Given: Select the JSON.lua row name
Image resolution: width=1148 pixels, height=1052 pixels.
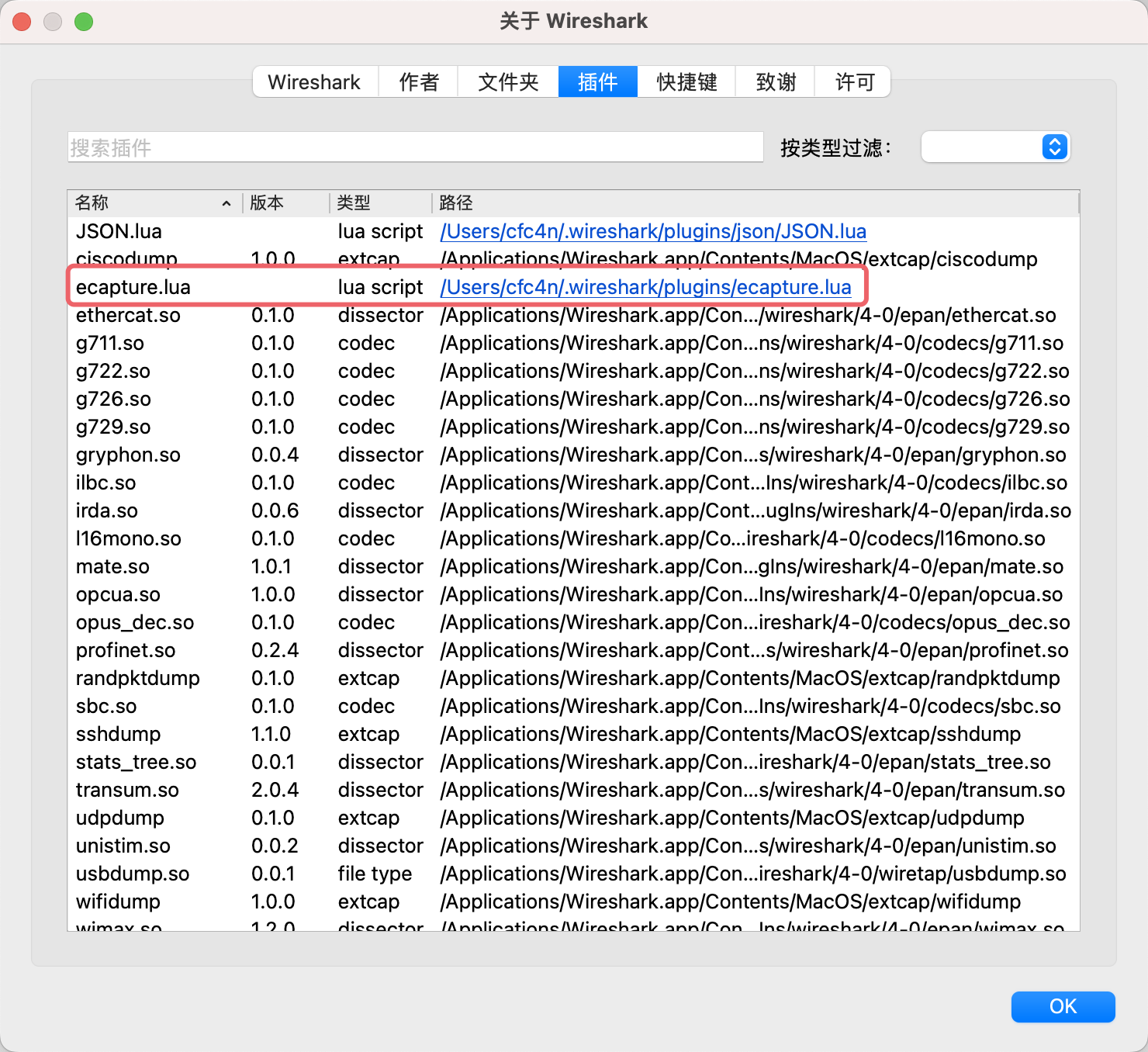Looking at the screenshot, I should click(119, 231).
